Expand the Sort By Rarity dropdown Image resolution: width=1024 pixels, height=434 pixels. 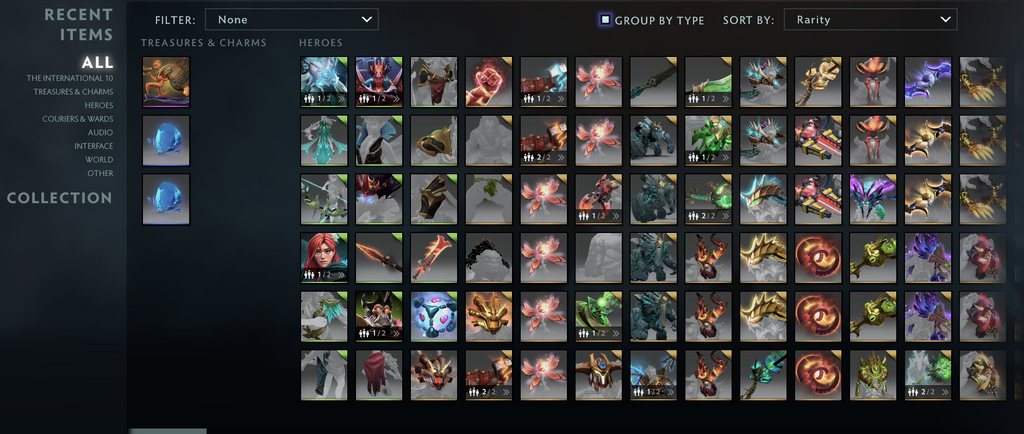click(x=870, y=20)
